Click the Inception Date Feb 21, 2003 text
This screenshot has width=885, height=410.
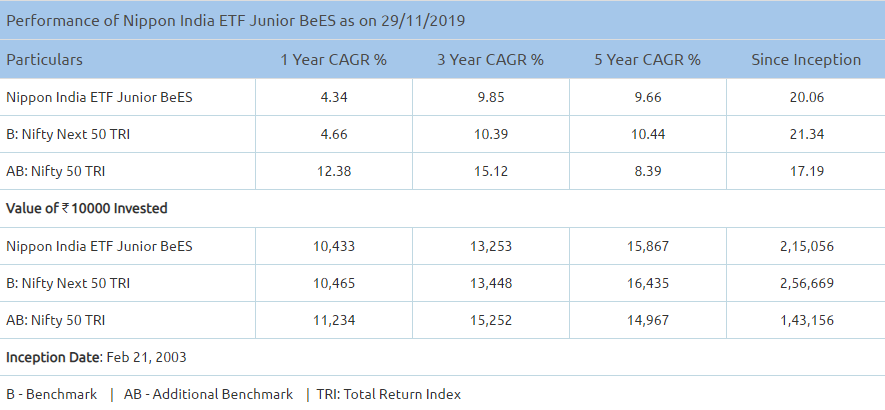click(96, 357)
